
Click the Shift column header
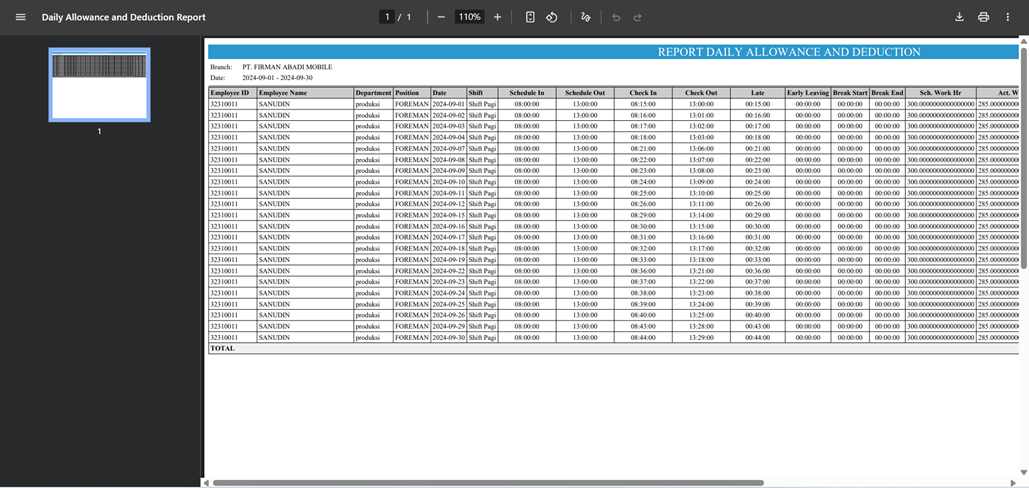tap(482, 93)
